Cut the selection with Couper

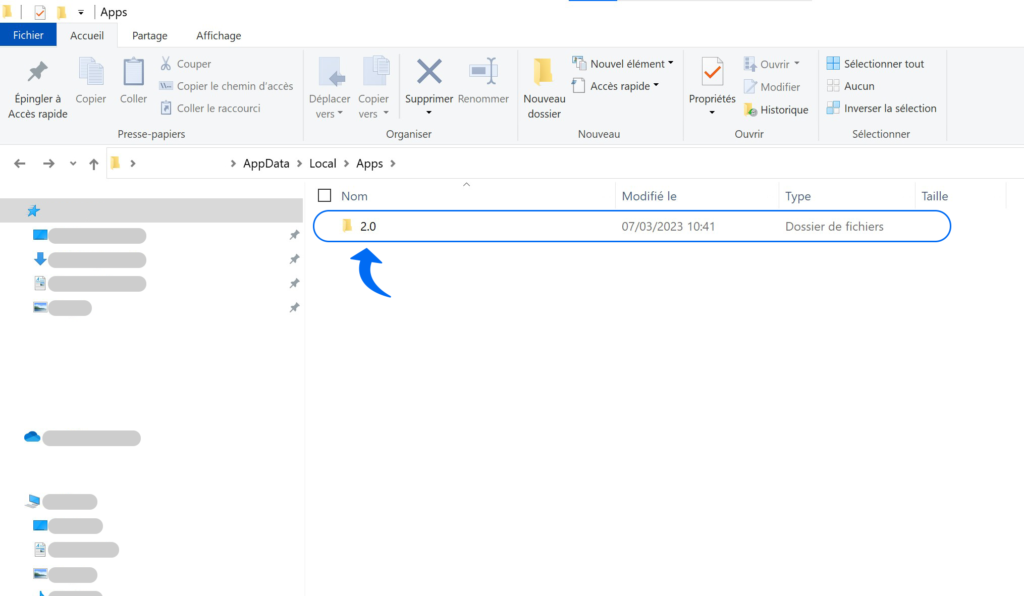(x=188, y=63)
